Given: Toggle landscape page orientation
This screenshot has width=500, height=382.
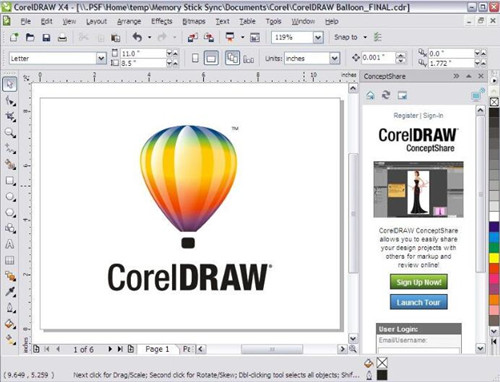Looking at the screenshot, I should pyautogui.click(x=211, y=58).
